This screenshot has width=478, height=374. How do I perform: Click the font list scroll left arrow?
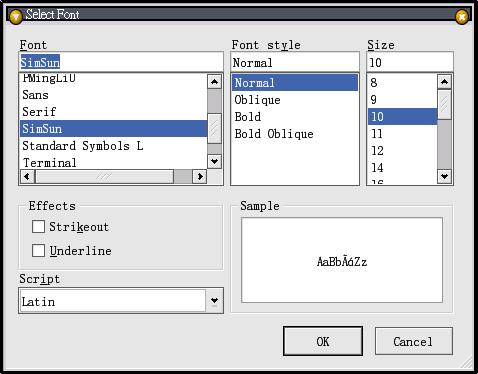tap(27, 176)
